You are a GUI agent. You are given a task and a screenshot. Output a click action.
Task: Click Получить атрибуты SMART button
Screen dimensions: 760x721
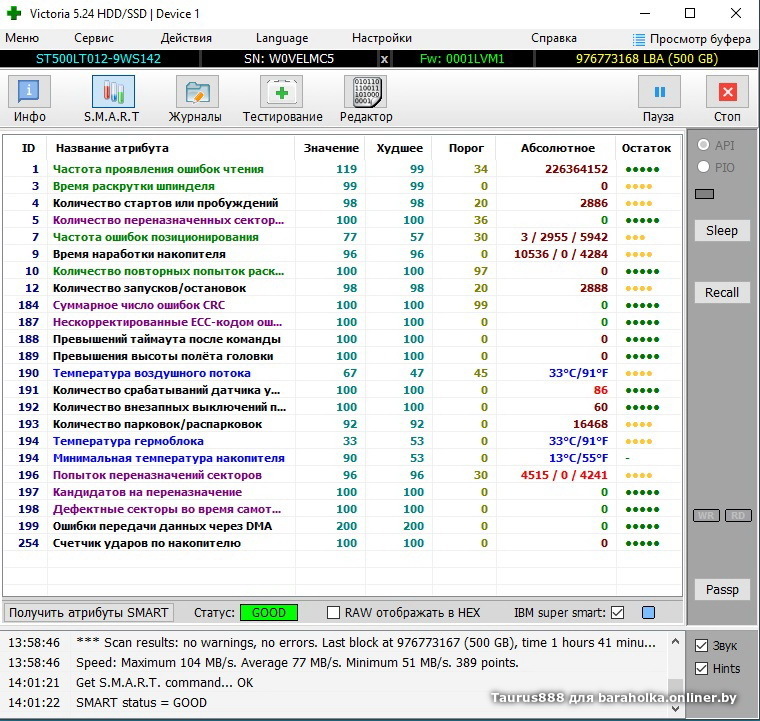point(89,613)
